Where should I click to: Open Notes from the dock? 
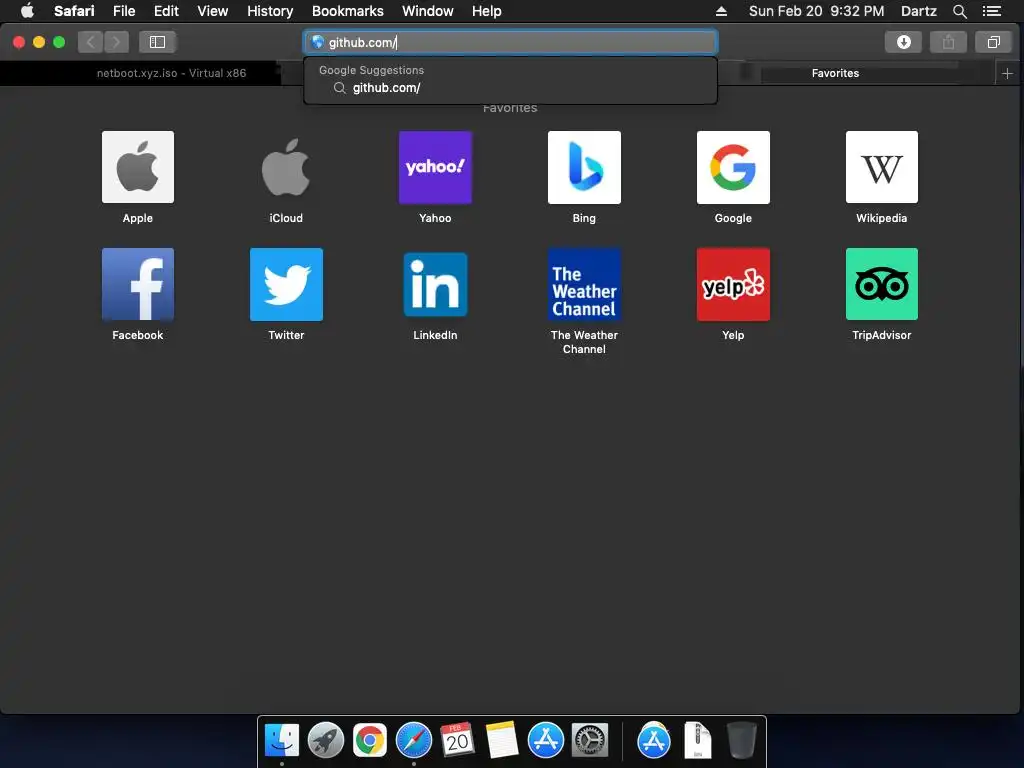coord(502,741)
